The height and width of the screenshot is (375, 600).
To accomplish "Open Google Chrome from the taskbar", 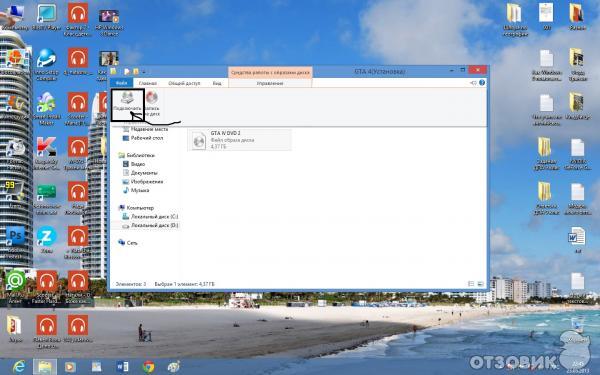I will (x=148, y=367).
